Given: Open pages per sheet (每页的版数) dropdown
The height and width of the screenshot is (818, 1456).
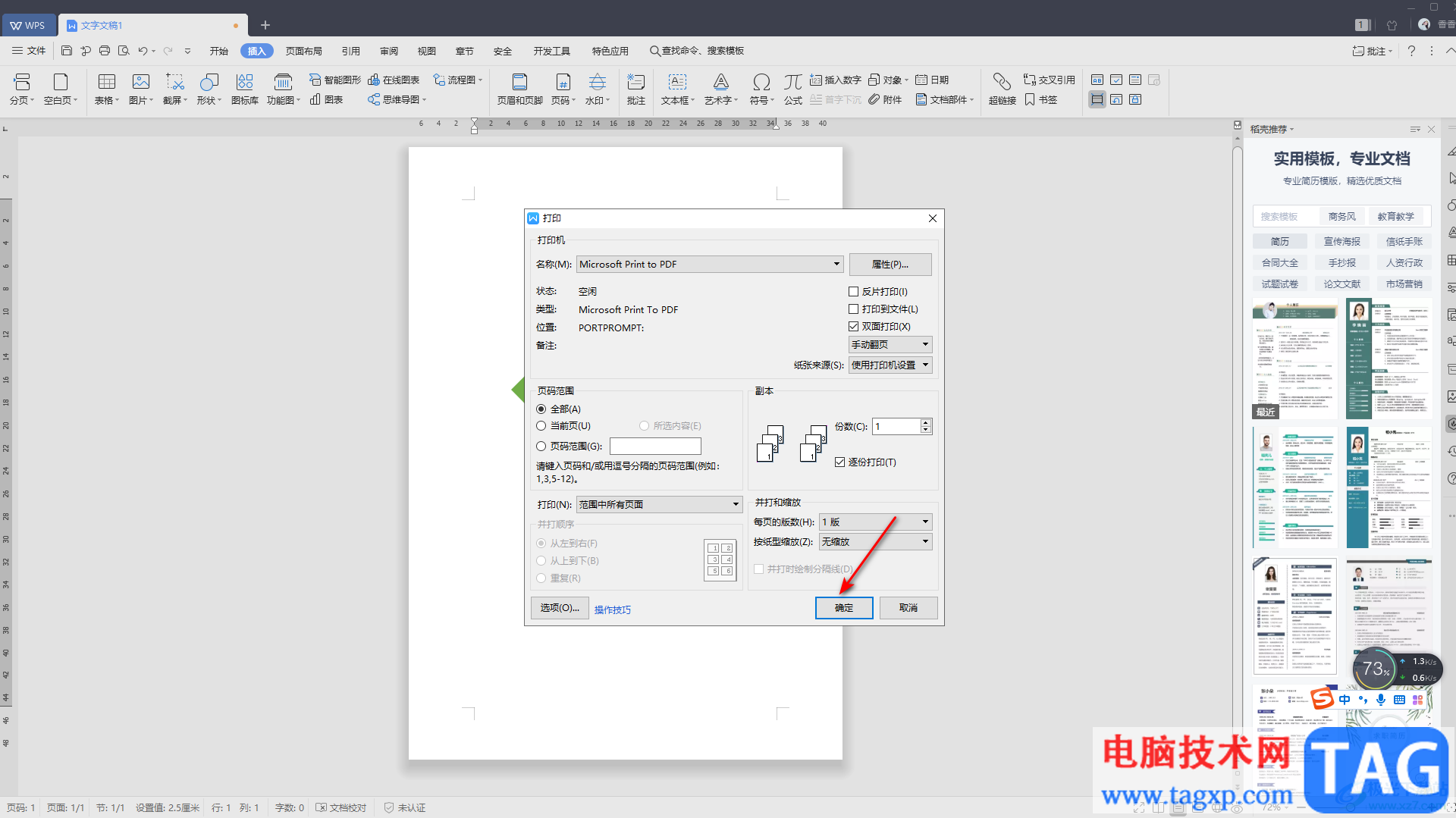Looking at the screenshot, I should (x=875, y=522).
